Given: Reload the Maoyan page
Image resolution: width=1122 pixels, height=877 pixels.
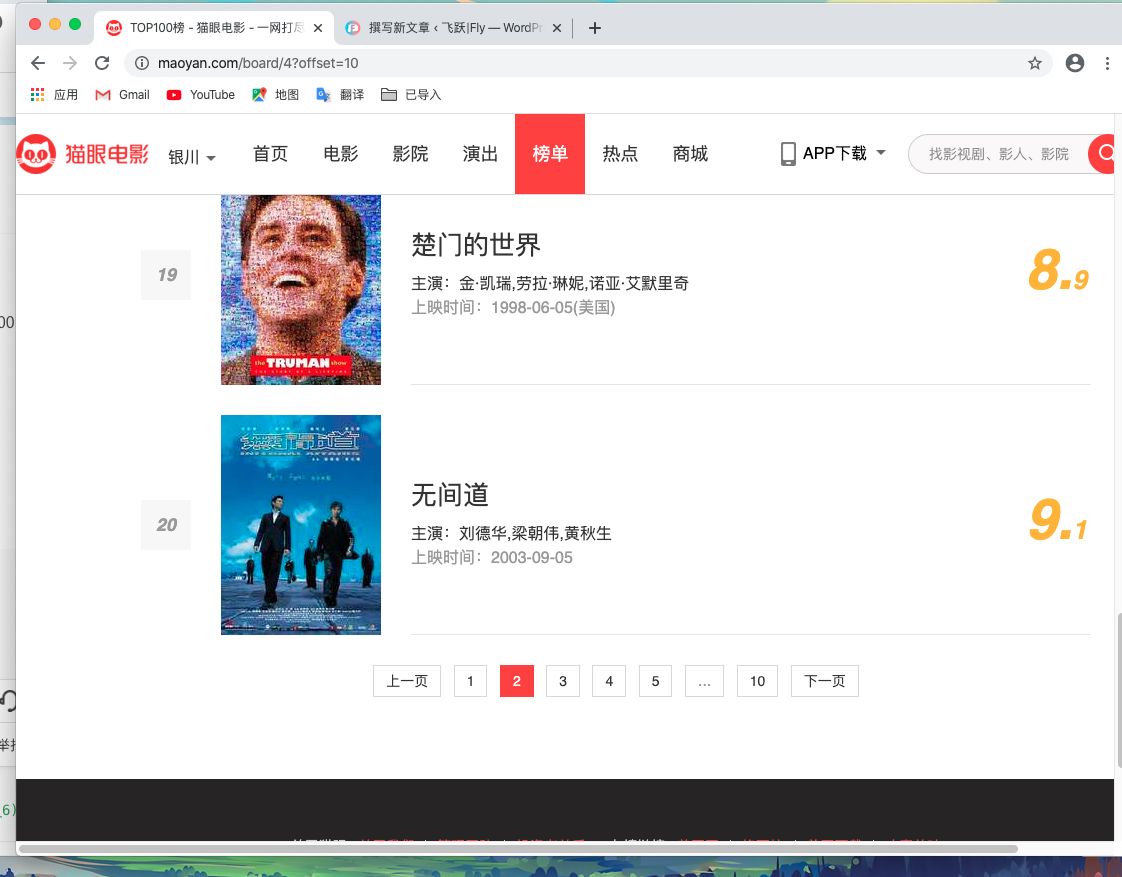Looking at the screenshot, I should tap(102, 63).
